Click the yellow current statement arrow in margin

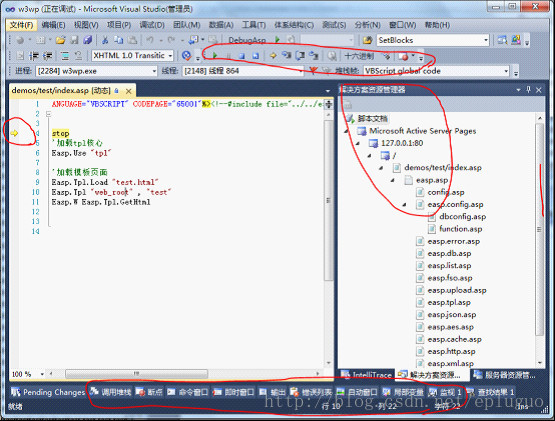click(x=14, y=133)
